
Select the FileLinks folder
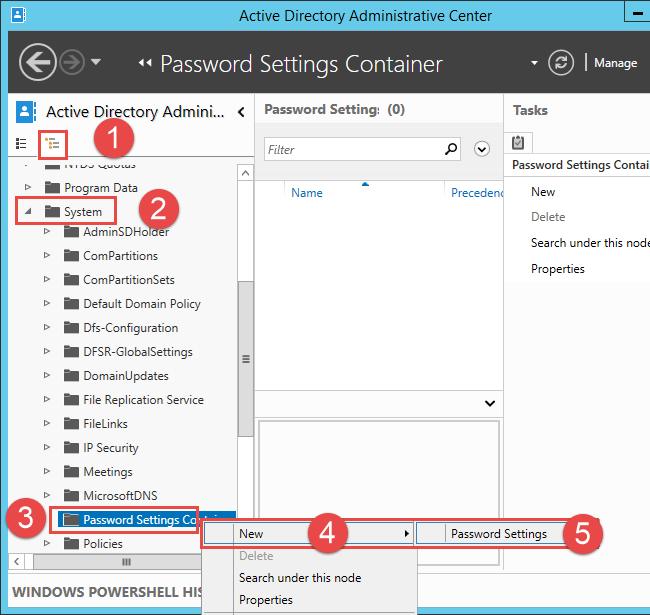coord(95,424)
